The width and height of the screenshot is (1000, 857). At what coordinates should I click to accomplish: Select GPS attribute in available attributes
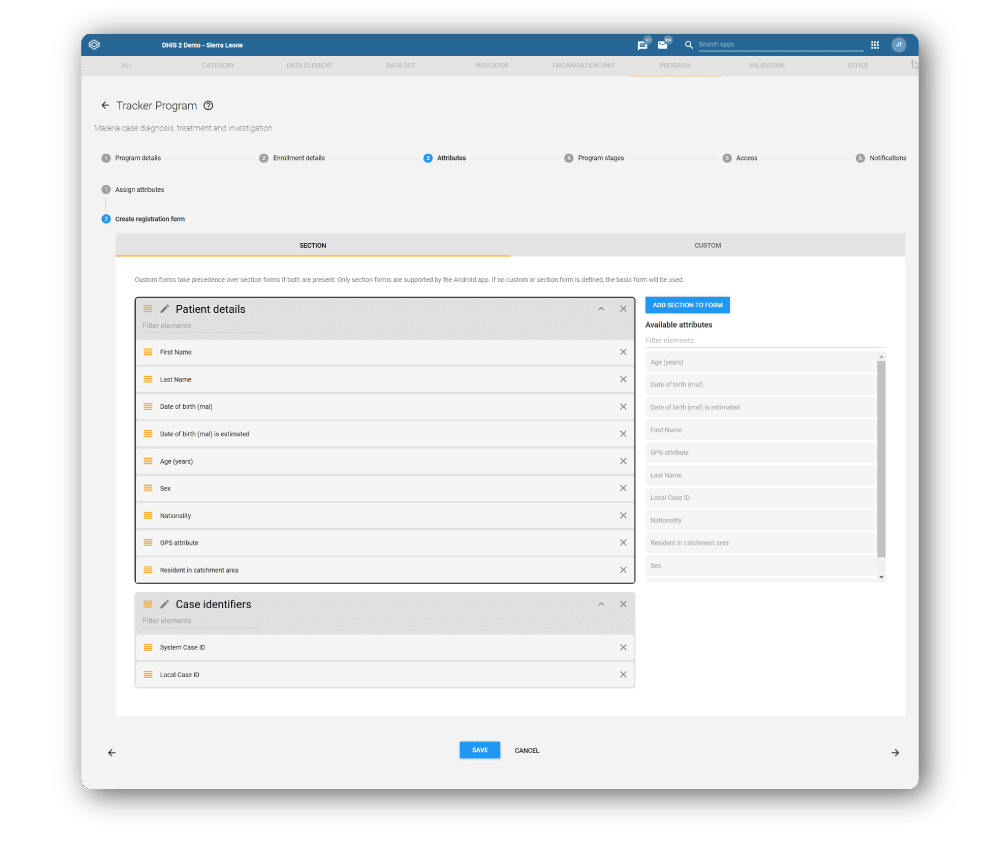click(761, 453)
